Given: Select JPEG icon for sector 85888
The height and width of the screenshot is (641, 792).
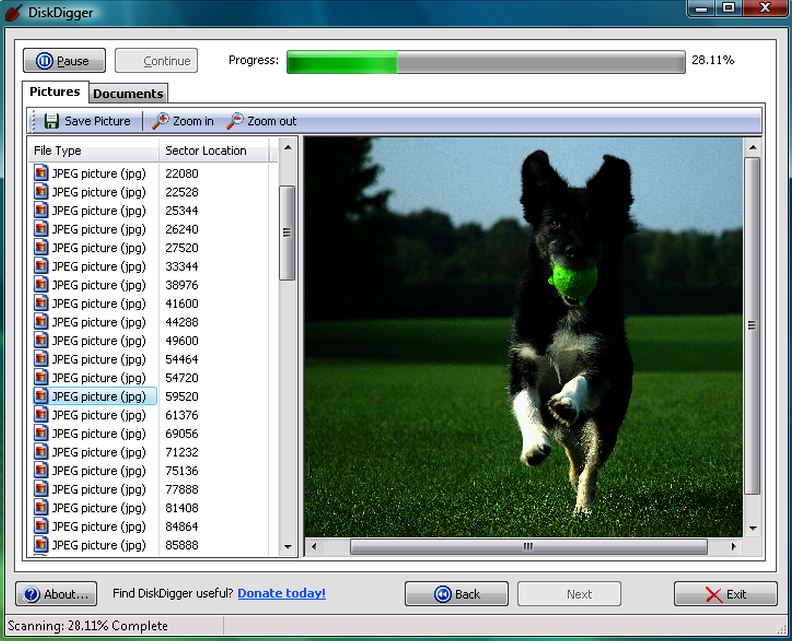Looking at the screenshot, I should [x=41, y=545].
